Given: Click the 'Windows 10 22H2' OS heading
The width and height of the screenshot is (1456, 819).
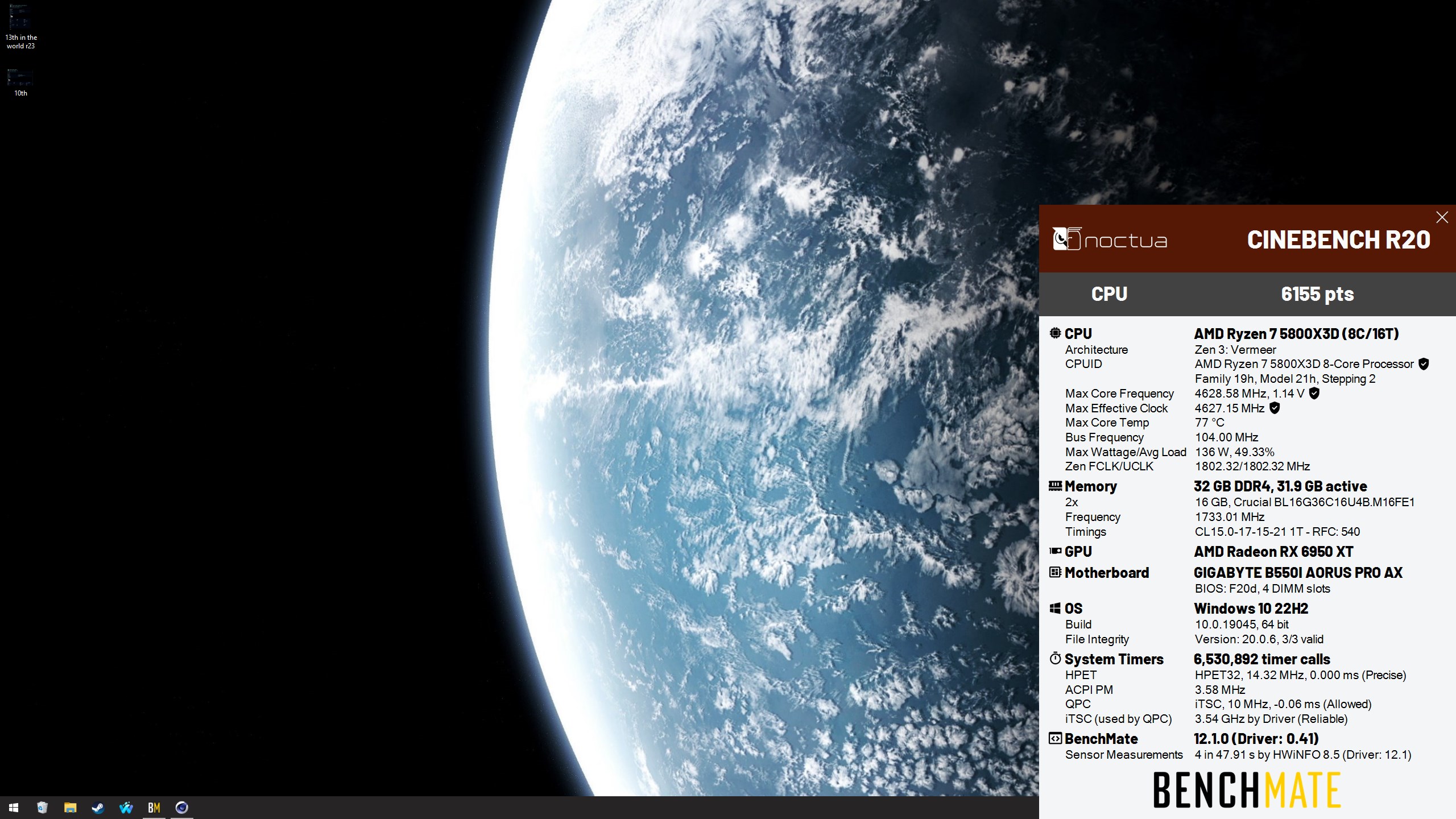Looking at the screenshot, I should point(1251,609).
